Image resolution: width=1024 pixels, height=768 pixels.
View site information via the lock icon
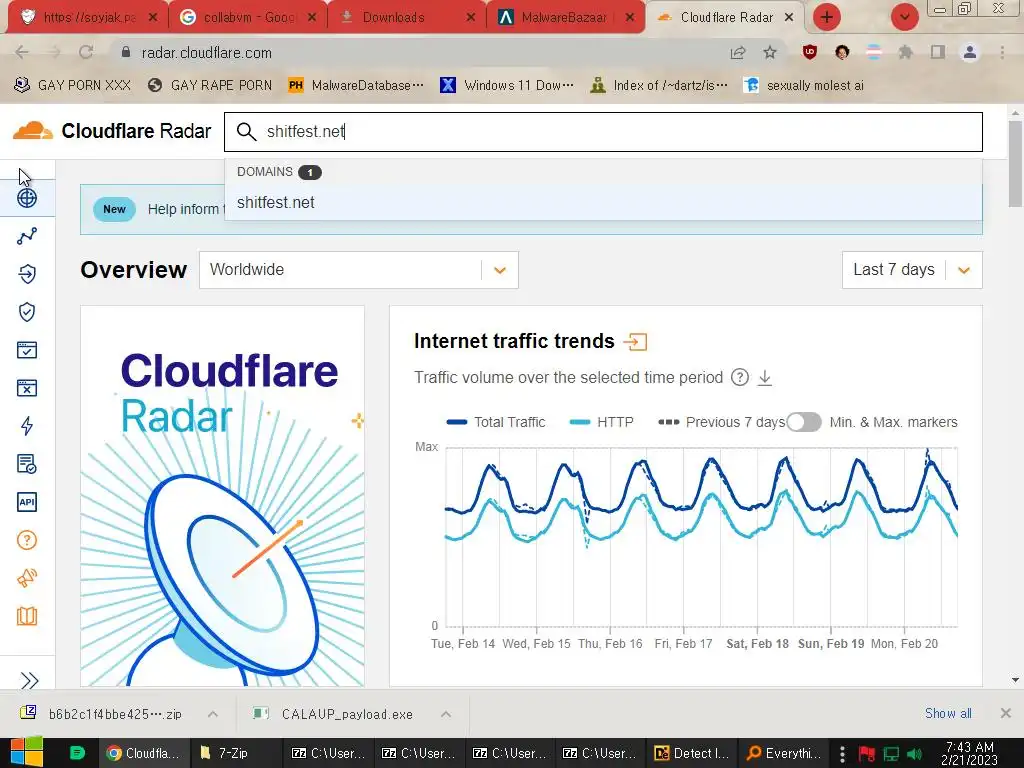coord(126,52)
